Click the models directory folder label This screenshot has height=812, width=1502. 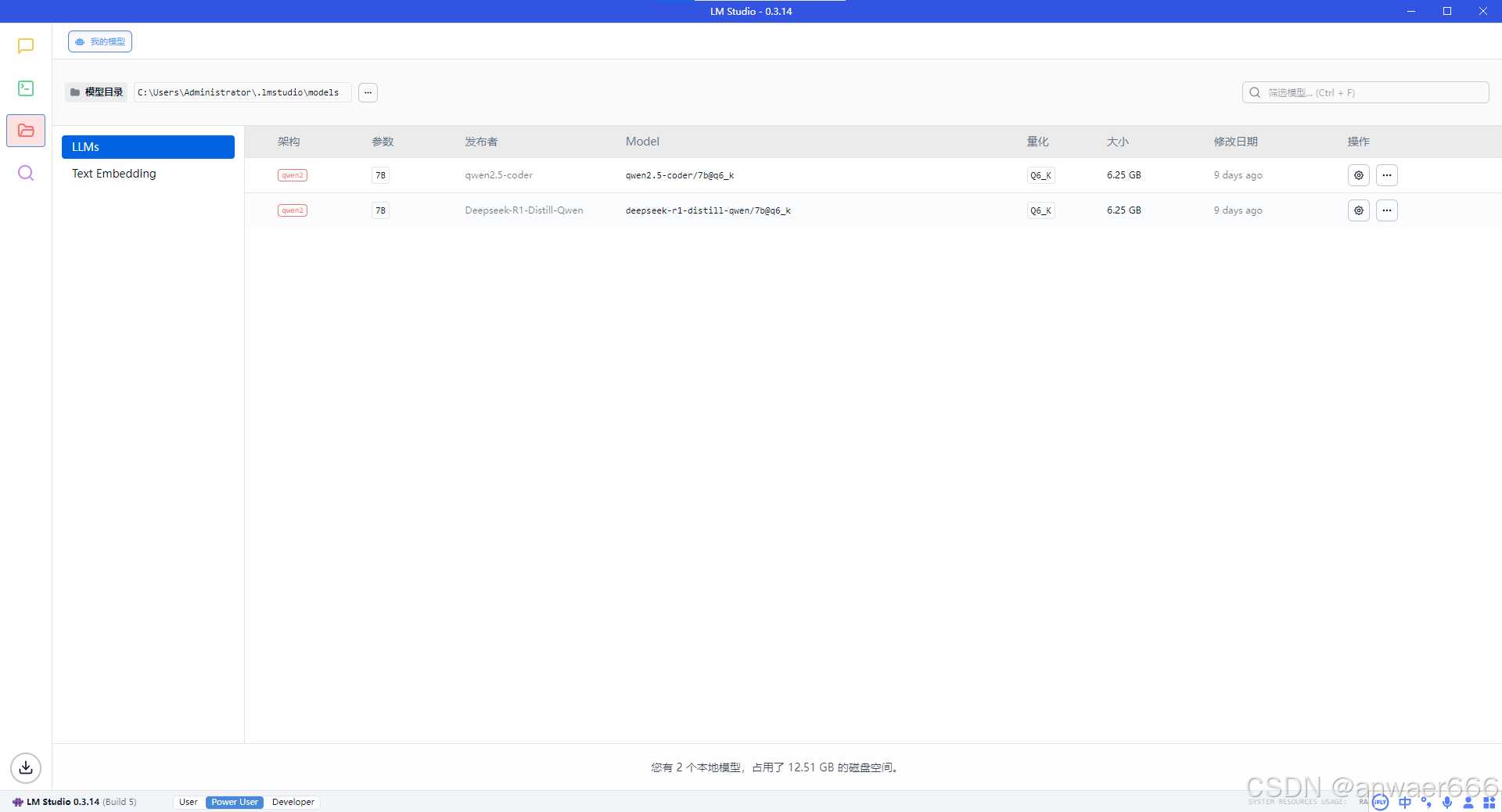(96, 92)
